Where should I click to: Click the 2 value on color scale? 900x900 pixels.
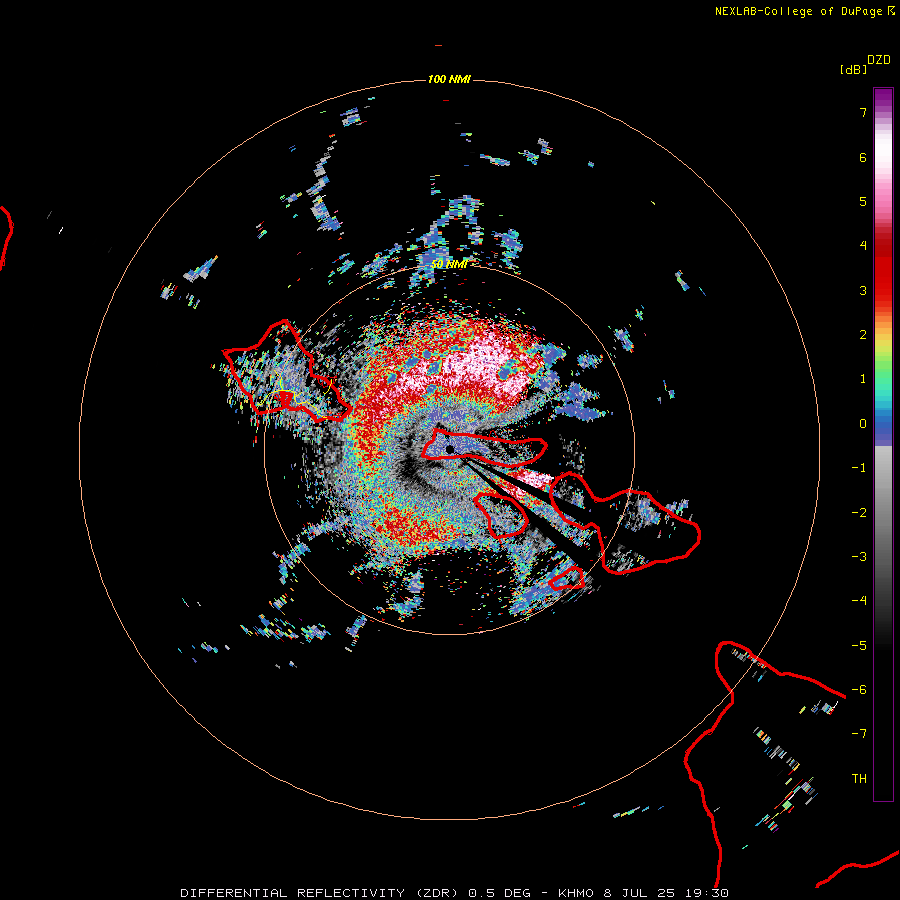point(863,335)
